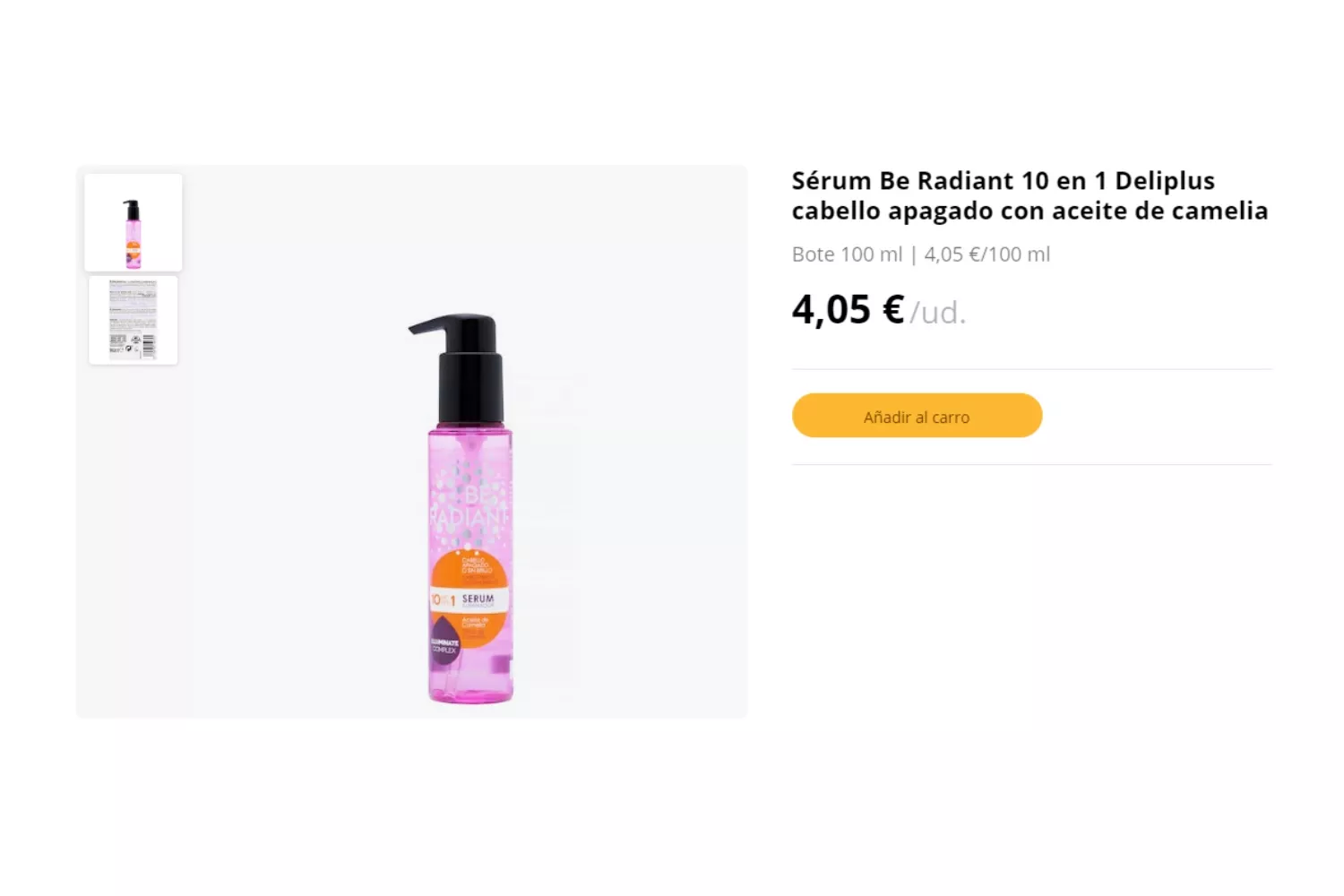Click the Deliplus brand name in title
The image size is (1344, 896).
[1165, 181]
